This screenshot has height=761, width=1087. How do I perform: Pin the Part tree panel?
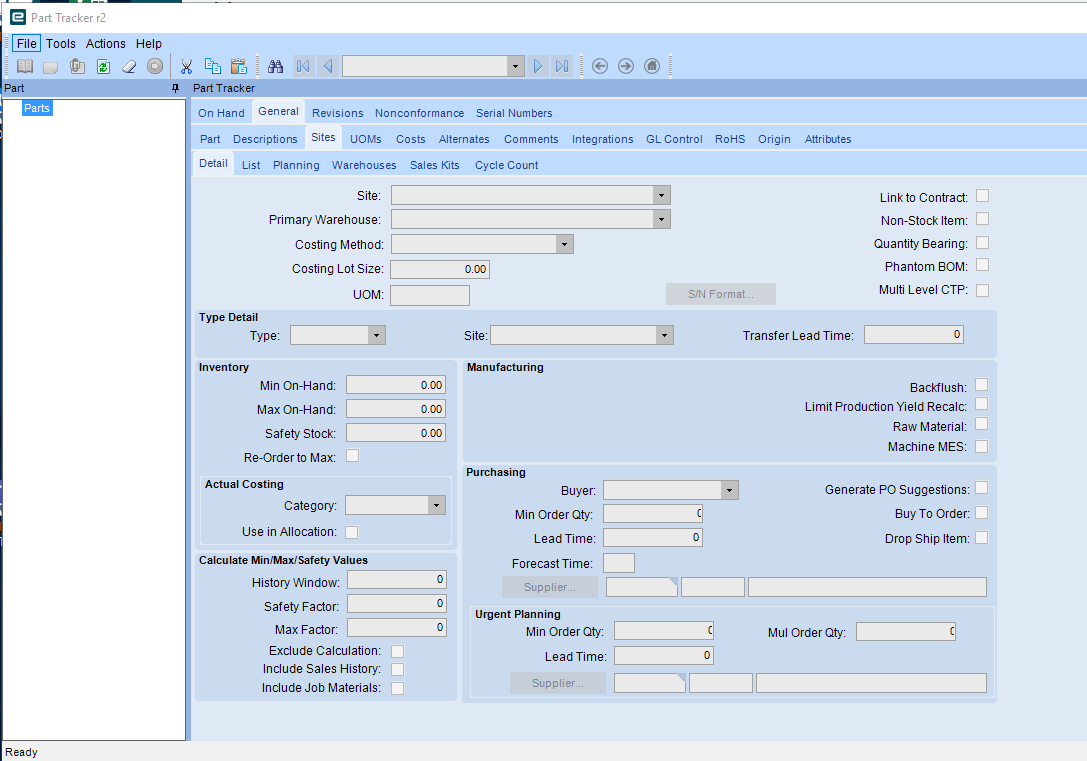[x=175, y=88]
